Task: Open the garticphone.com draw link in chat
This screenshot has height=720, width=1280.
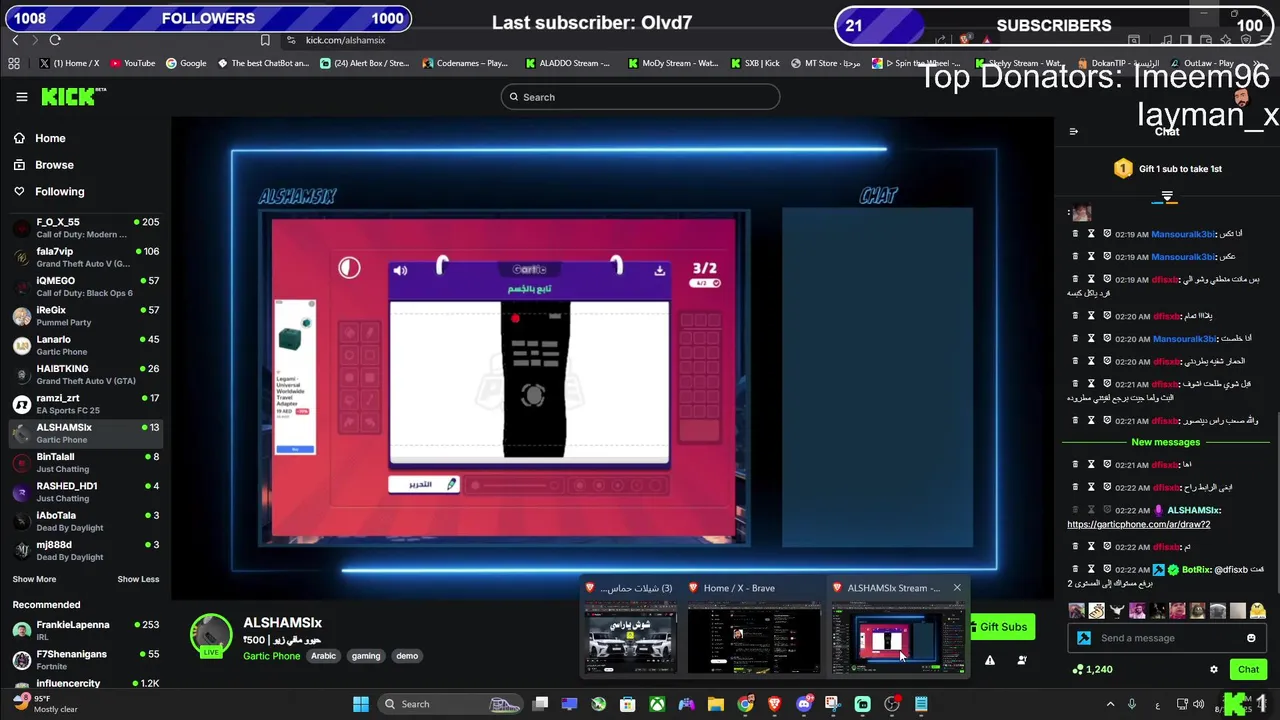Action: point(1138,524)
